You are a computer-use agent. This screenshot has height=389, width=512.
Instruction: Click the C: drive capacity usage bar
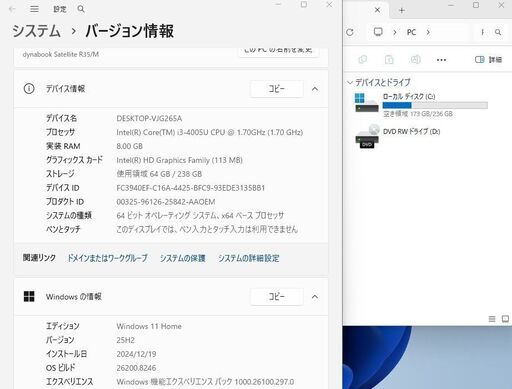pos(435,106)
